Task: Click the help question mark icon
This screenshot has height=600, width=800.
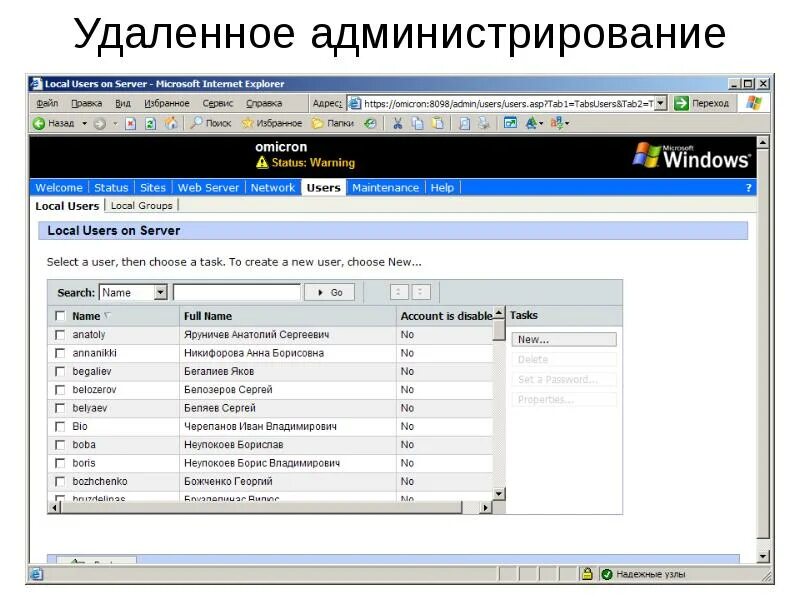Action: (x=748, y=188)
